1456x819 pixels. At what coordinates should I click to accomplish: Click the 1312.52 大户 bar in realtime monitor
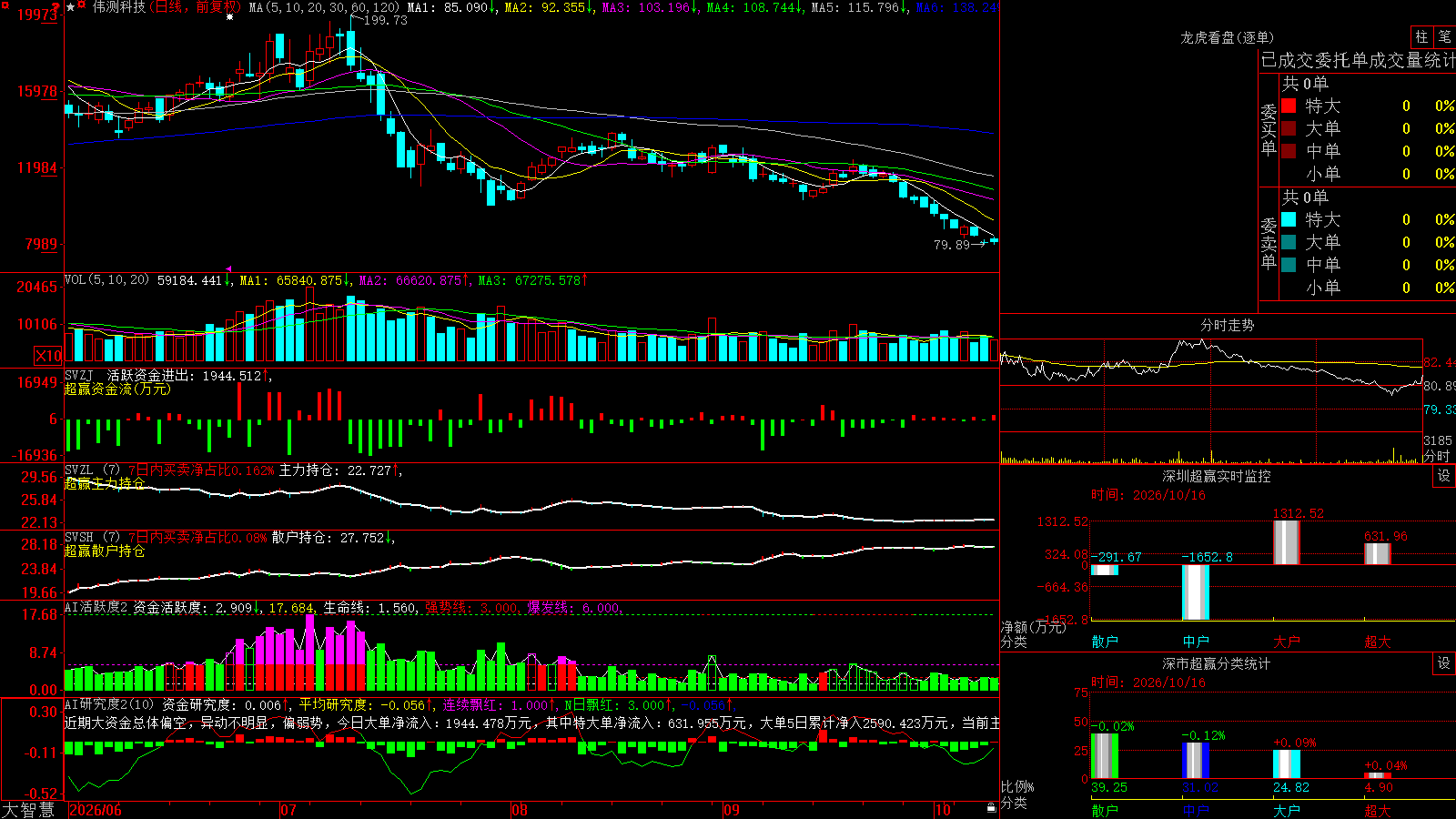1286,541
